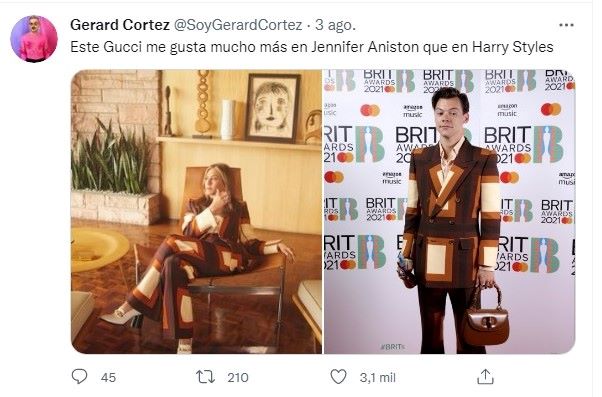Like the tweet with the heart icon
This screenshot has width=602, height=397.
(338, 377)
